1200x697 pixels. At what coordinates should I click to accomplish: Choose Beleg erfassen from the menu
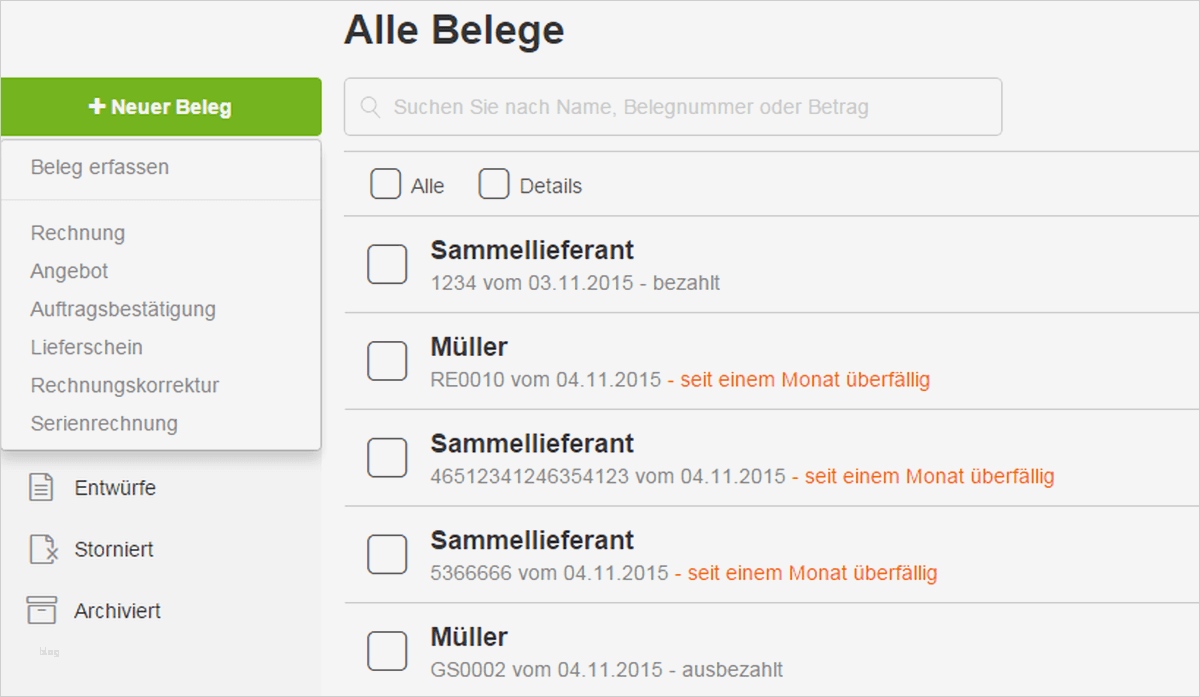tap(100, 167)
